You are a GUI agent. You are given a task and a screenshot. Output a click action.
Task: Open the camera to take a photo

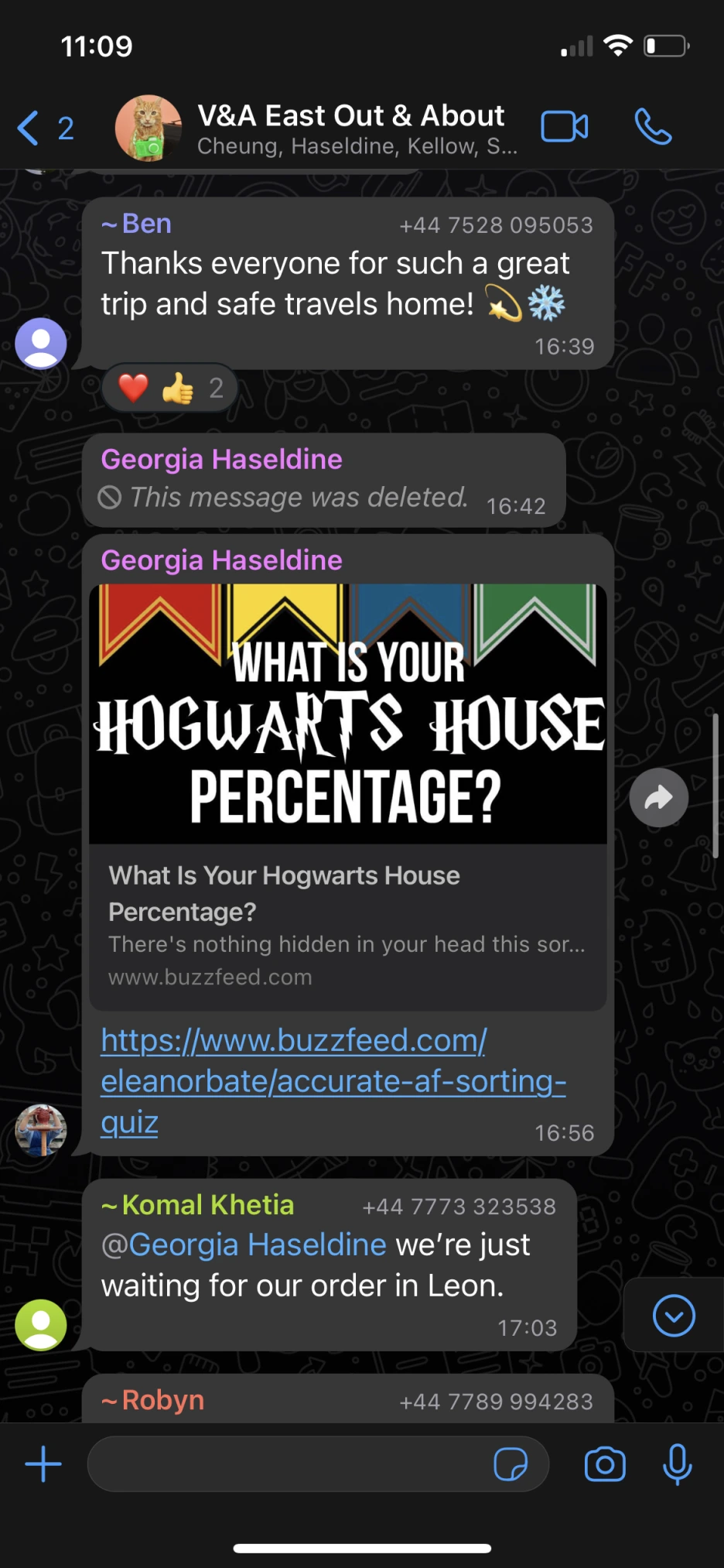point(605,1464)
